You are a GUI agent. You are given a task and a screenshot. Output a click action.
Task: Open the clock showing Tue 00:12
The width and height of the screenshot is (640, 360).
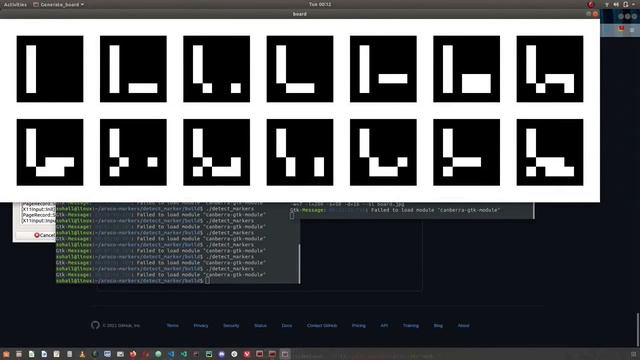tap(320, 4)
